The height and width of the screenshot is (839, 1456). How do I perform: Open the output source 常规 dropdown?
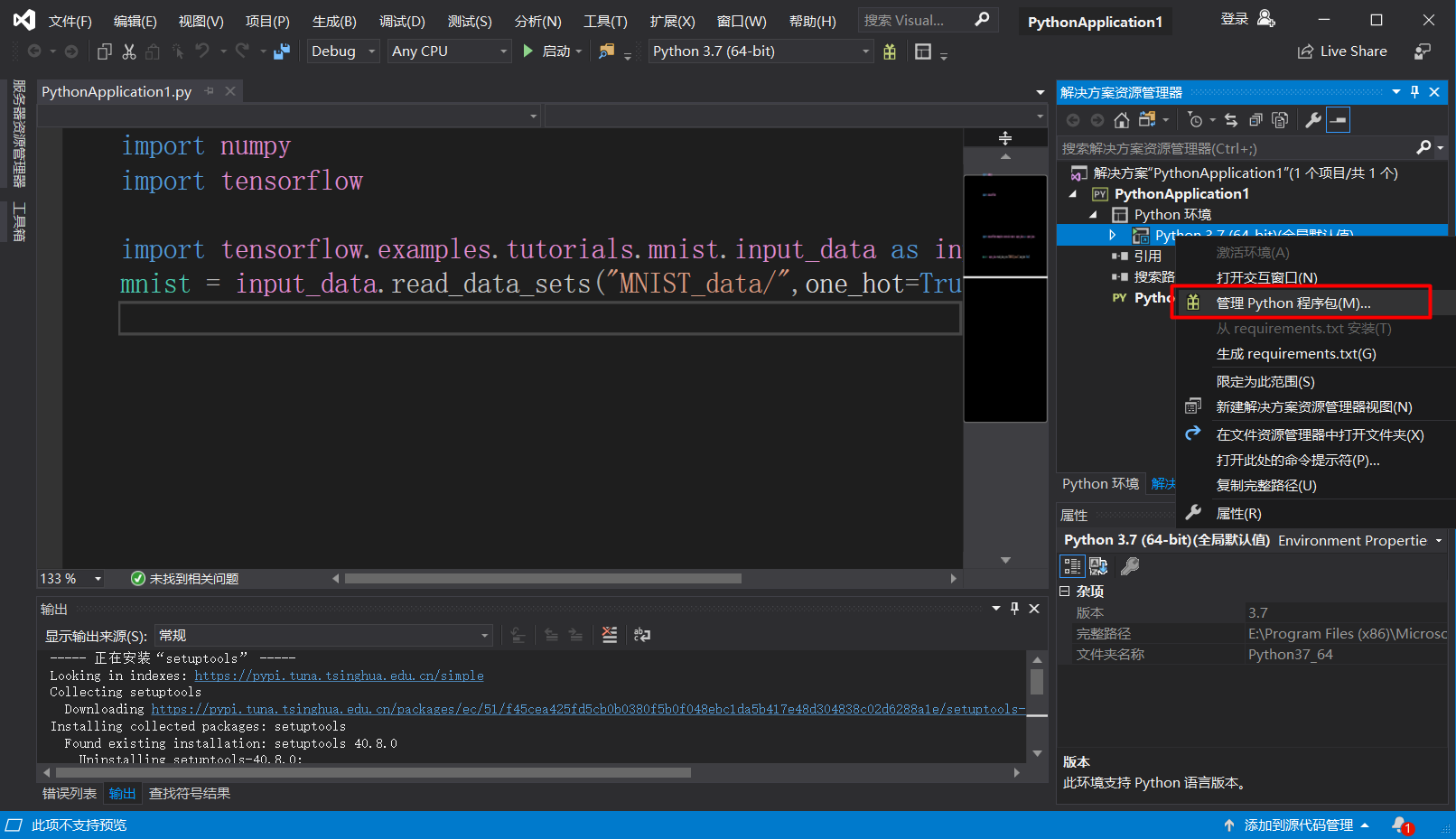click(324, 636)
